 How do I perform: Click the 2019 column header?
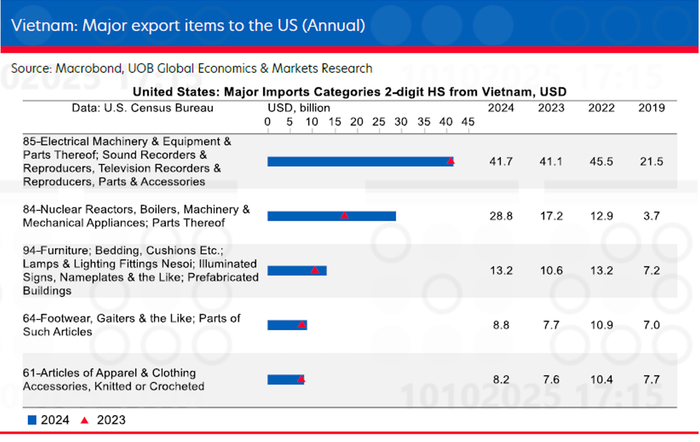click(651, 107)
